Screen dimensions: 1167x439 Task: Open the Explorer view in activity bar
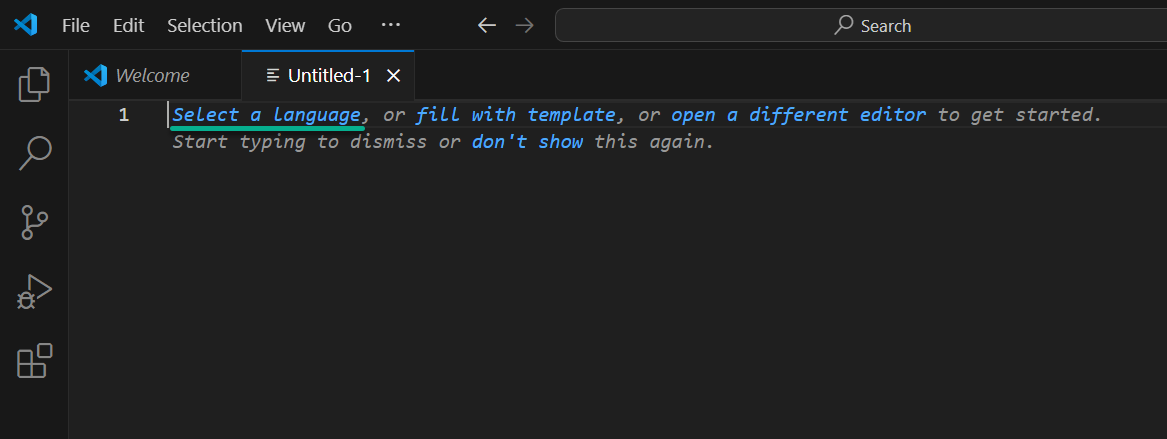(x=34, y=85)
